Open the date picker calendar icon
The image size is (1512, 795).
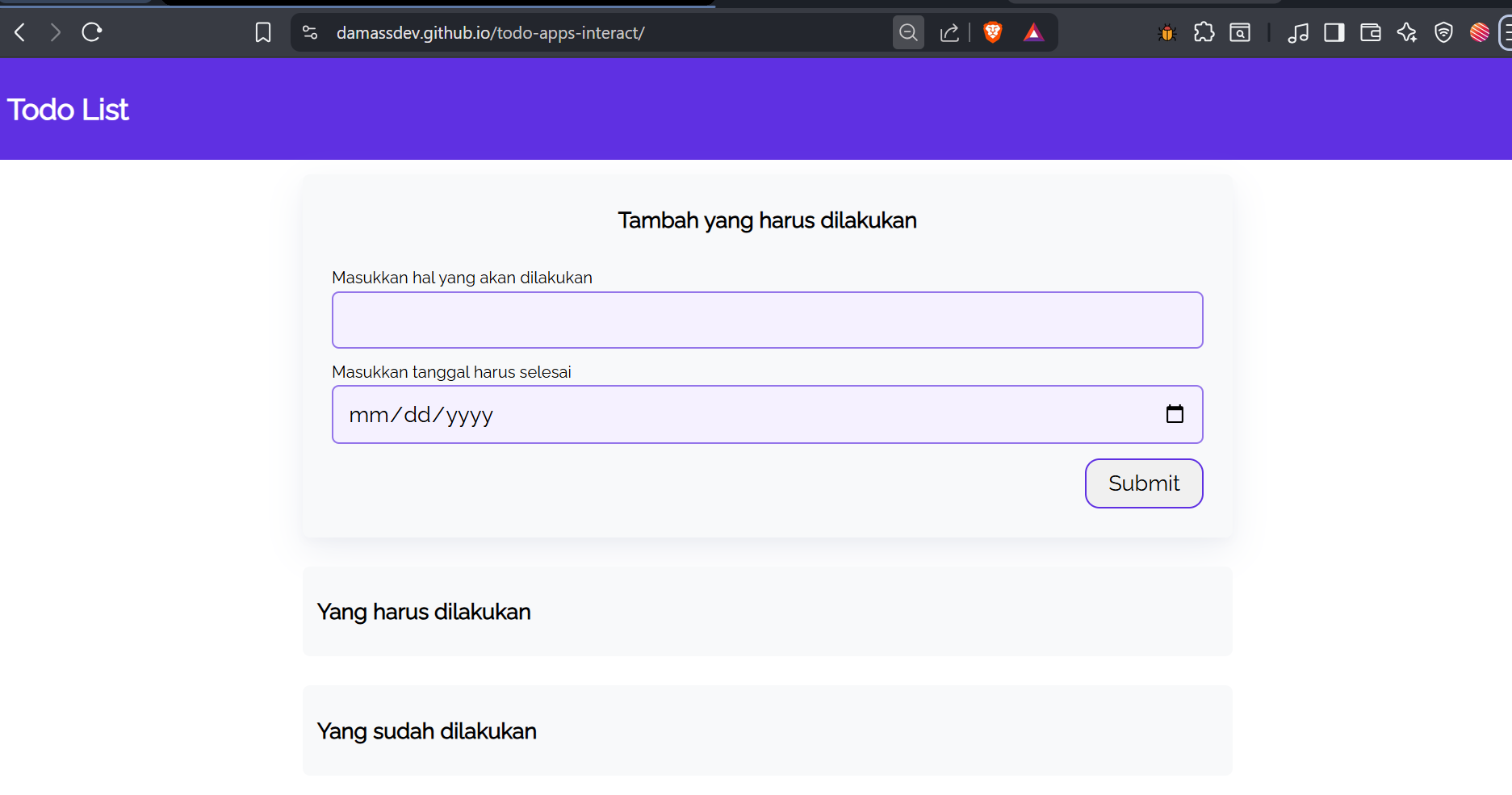pyautogui.click(x=1175, y=414)
